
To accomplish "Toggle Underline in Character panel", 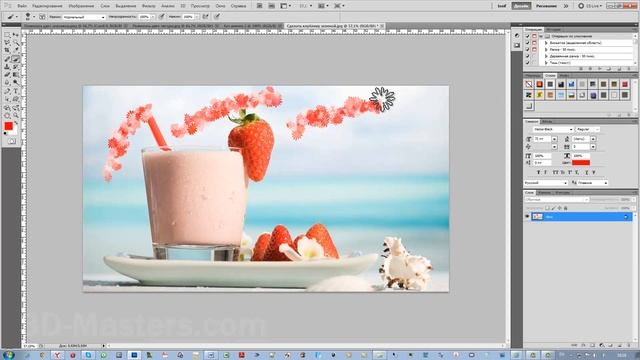I will [x=587, y=172].
